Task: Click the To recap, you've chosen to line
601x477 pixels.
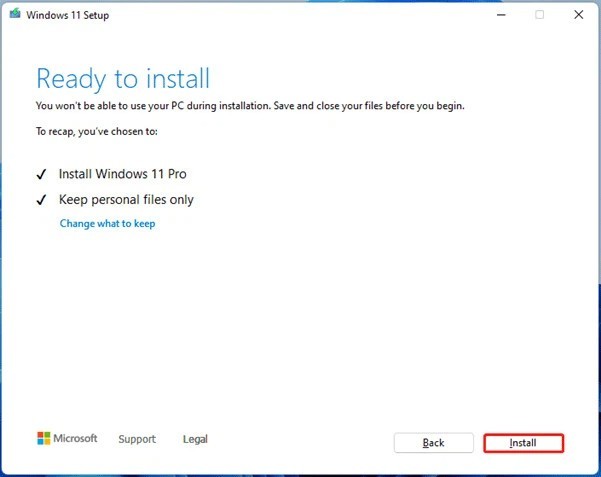Action: [96, 131]
